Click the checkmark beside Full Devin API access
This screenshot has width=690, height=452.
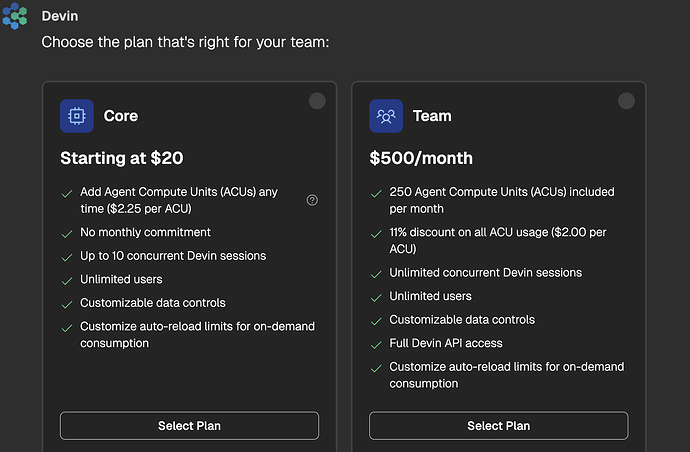pos(376,345)
